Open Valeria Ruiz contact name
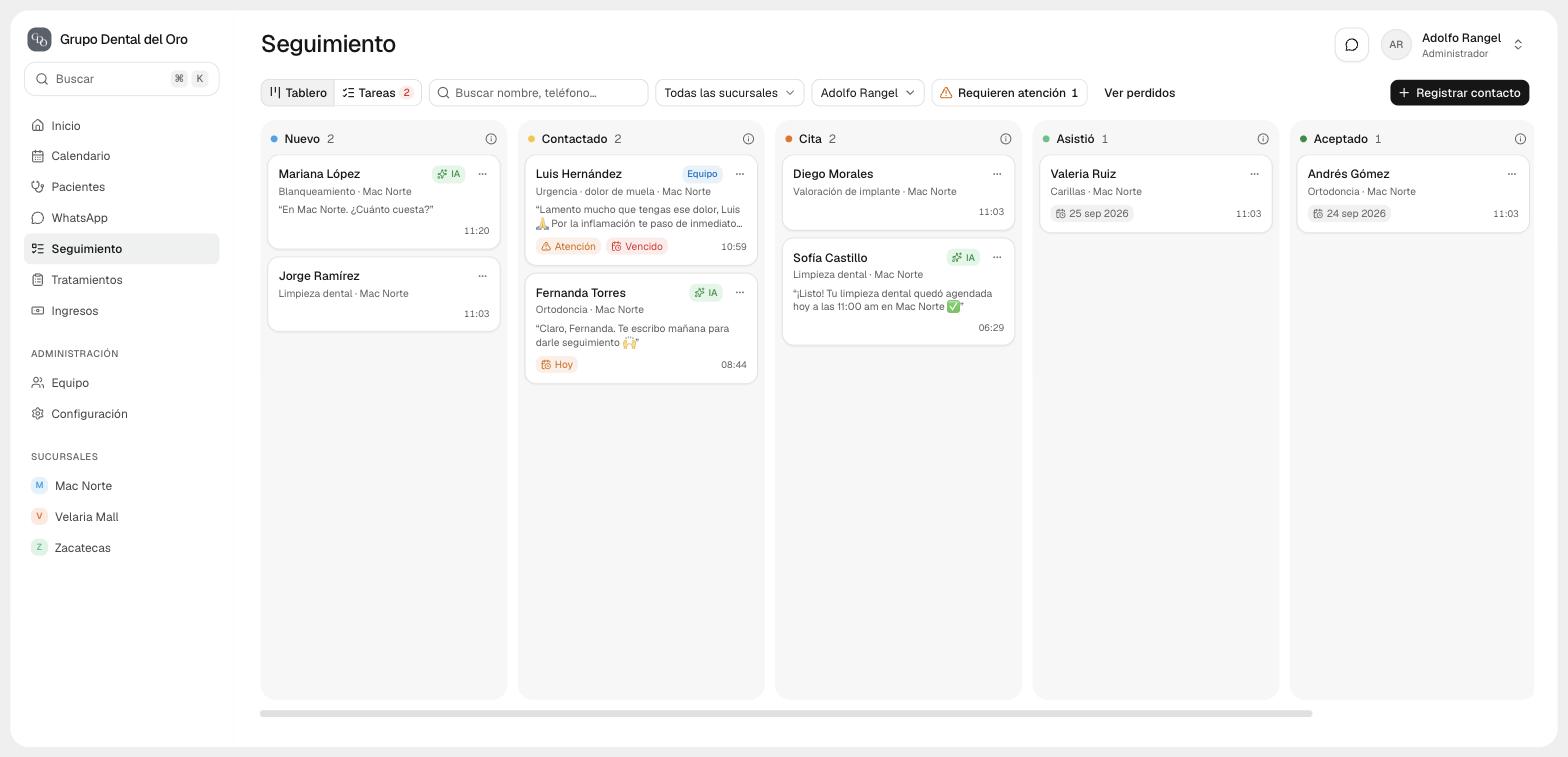The width and height of the screenshot is (1568, 757). tap(1083, 174)
